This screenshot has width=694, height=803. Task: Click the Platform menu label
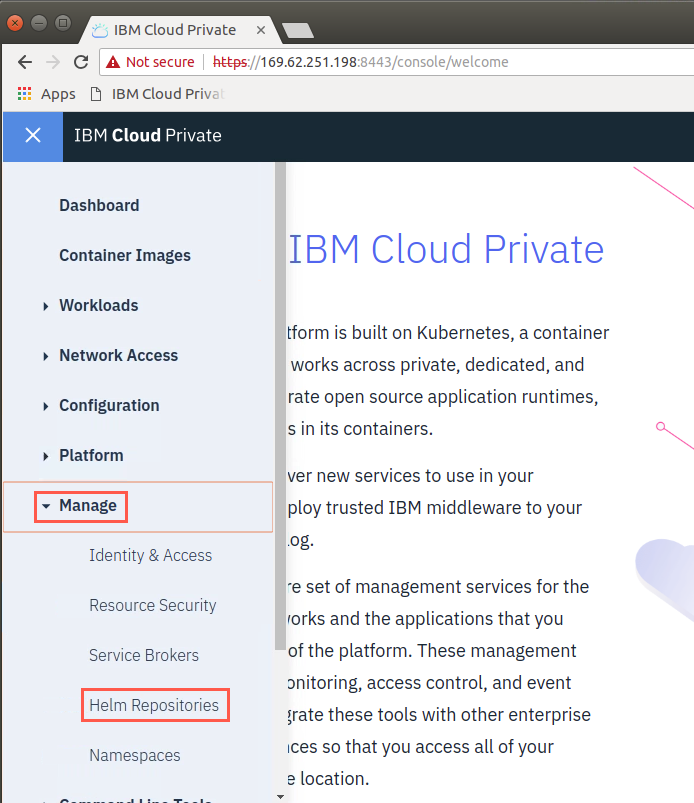(91, 455)
